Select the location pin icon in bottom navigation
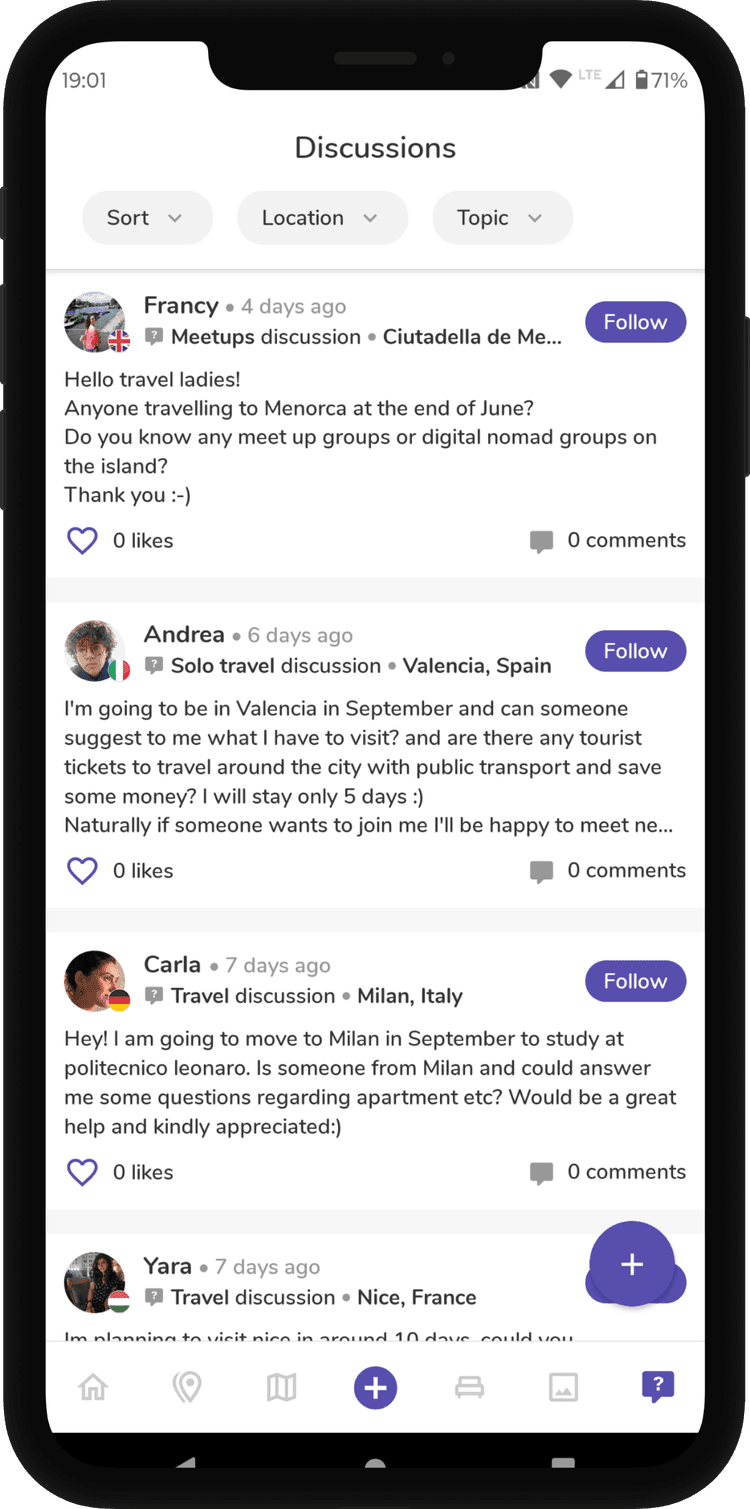 tap(187, 1387)
